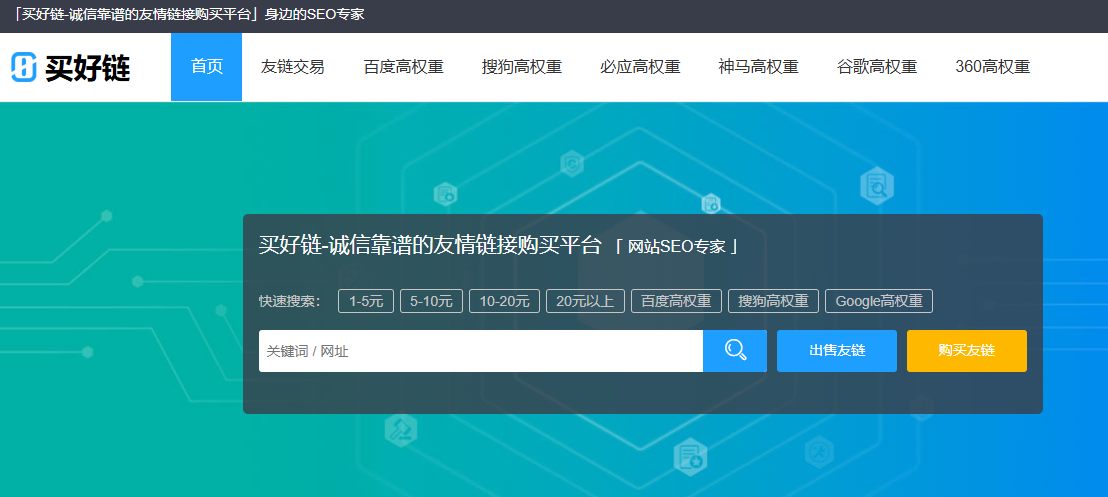Open the 友链交易 menu item
The image size is (1108, 497).
click(293, 67)
